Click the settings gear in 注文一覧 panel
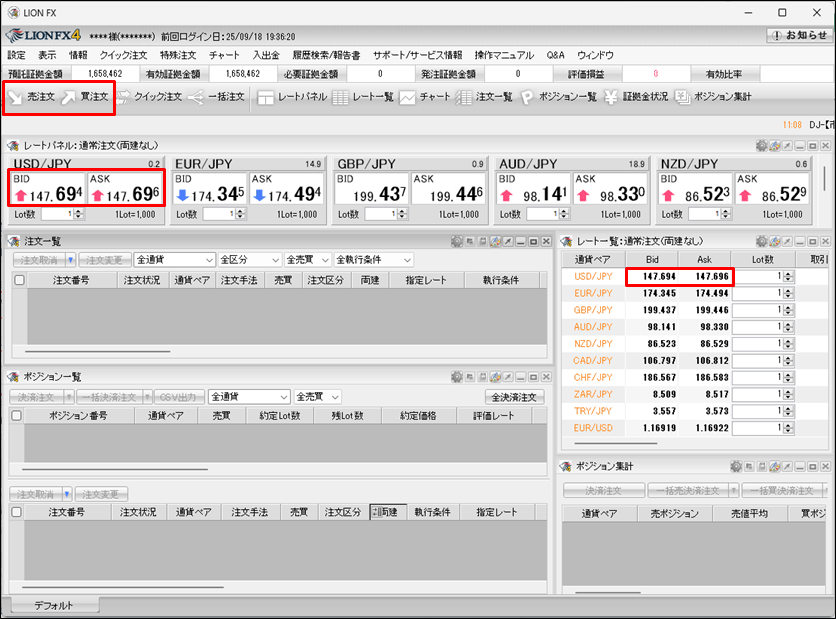Screen dimensions: 836x619 point(457,241)
